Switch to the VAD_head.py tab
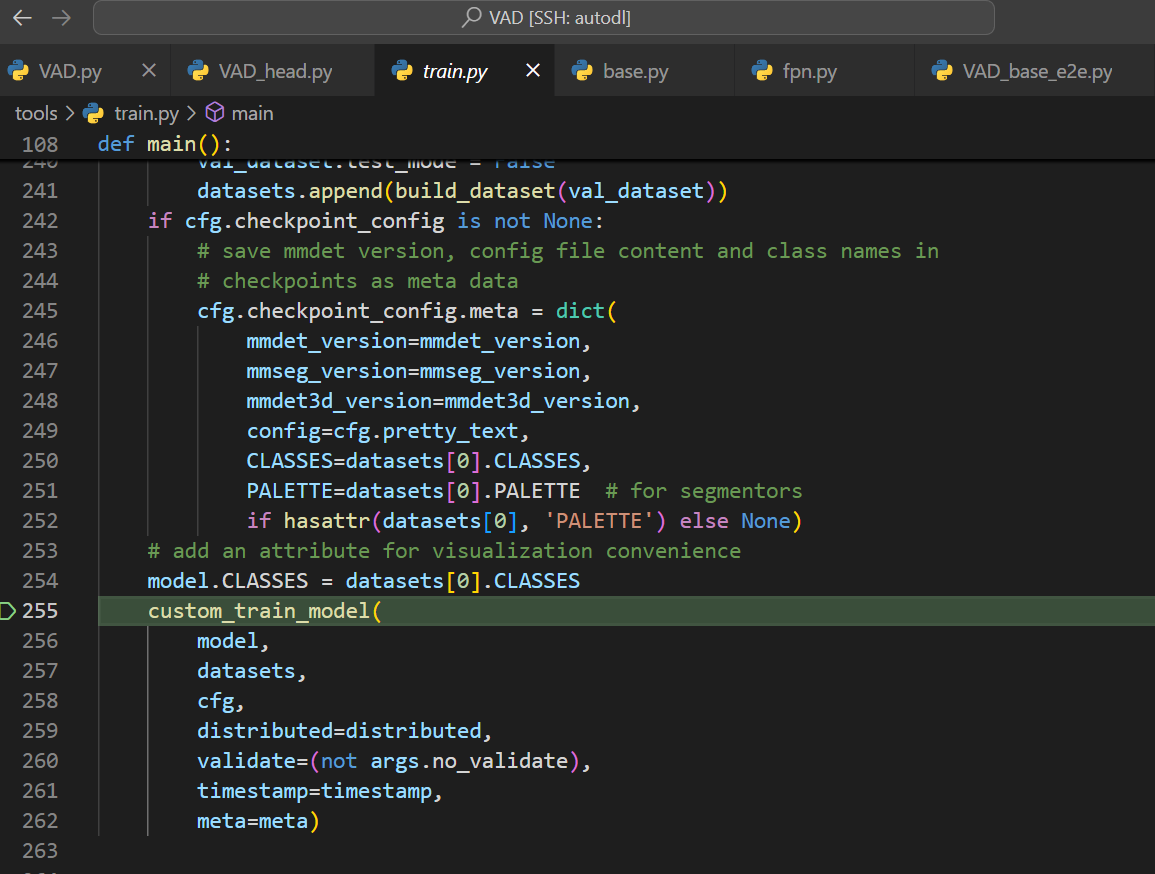Image resolution: width=1155 pixels, height=874 pixels. coord(275,71)
